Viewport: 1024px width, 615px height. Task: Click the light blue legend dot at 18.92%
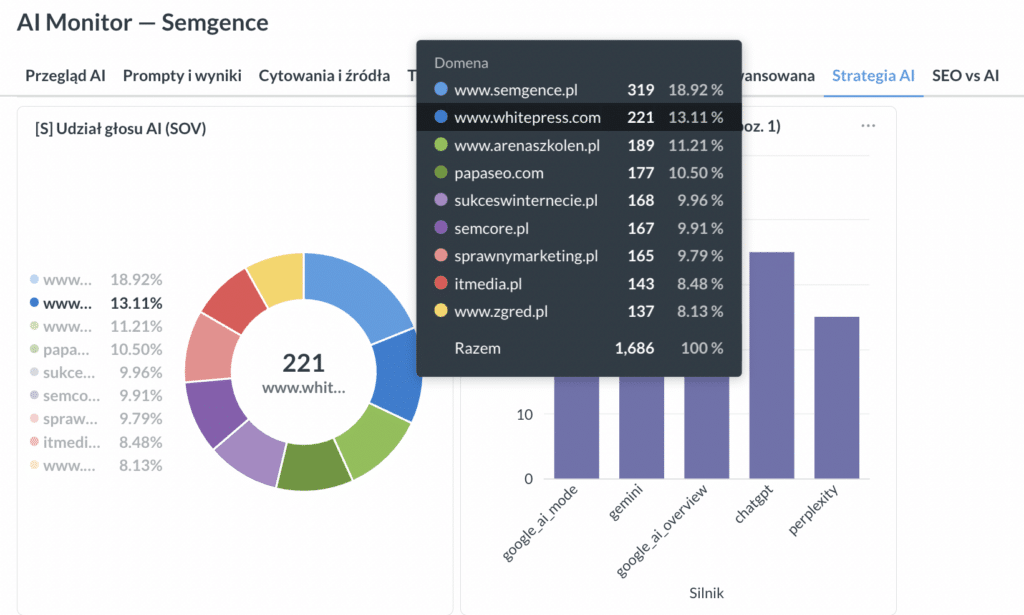(x=34, y=280)
